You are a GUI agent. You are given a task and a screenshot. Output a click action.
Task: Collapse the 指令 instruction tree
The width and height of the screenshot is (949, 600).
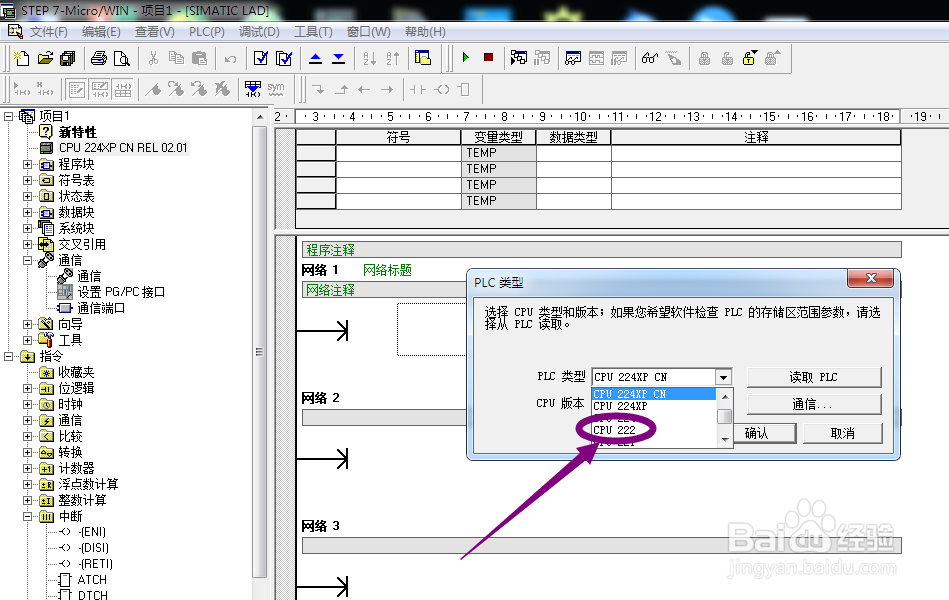click(8, 356)
